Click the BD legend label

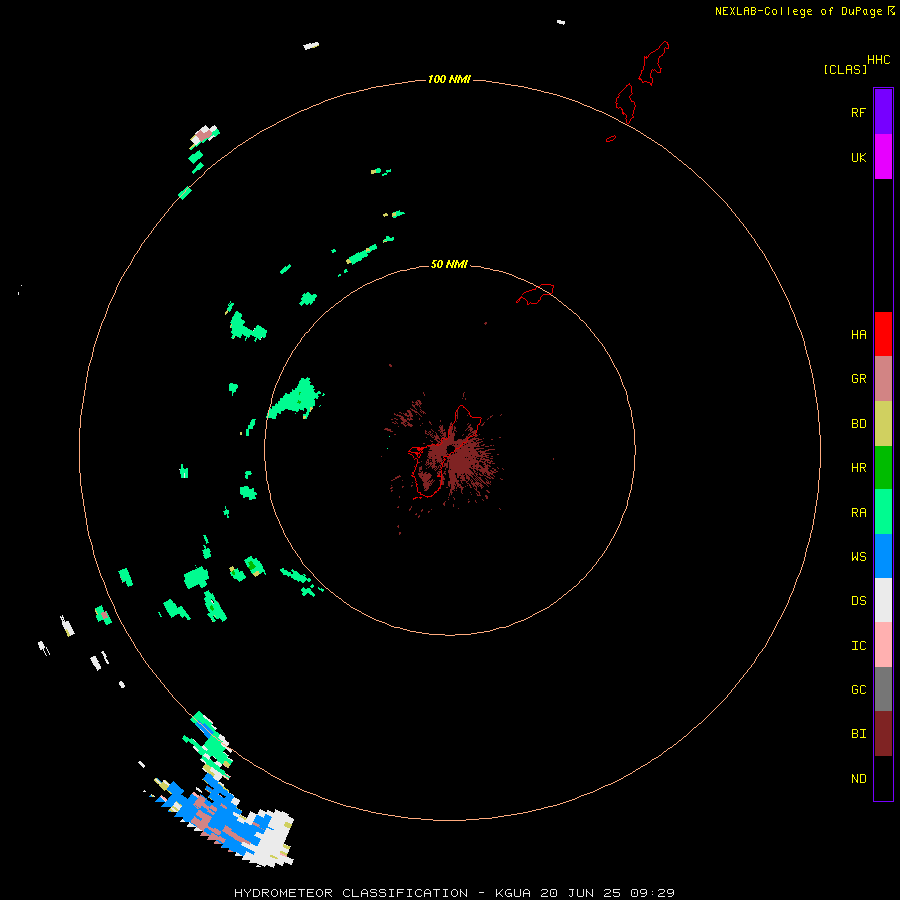(858, 424)
